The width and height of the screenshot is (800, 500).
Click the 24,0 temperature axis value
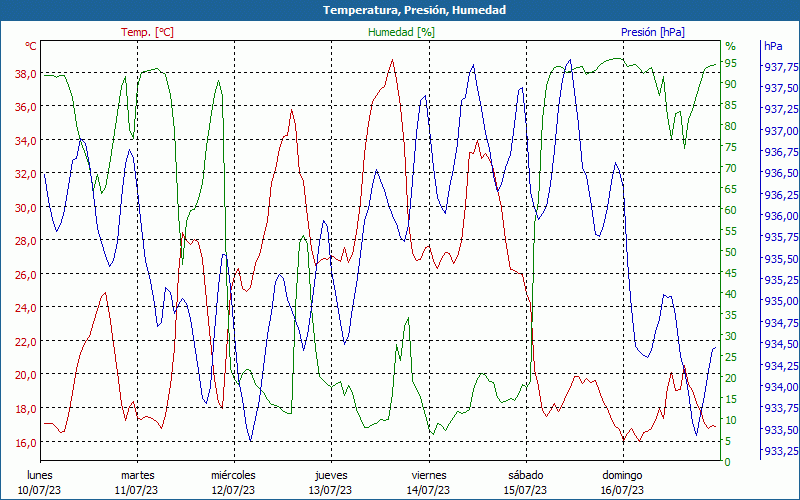26,308
